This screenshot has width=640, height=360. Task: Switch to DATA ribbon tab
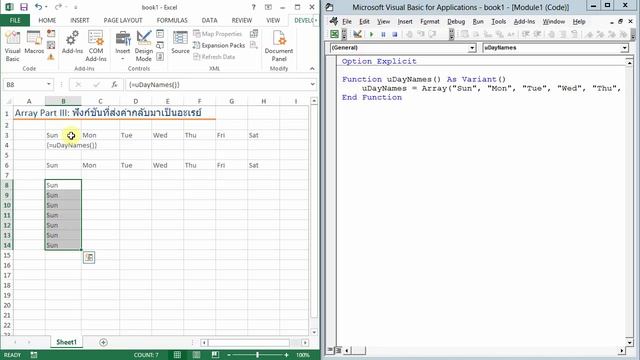pyautogui.click(x=209, y=20)
